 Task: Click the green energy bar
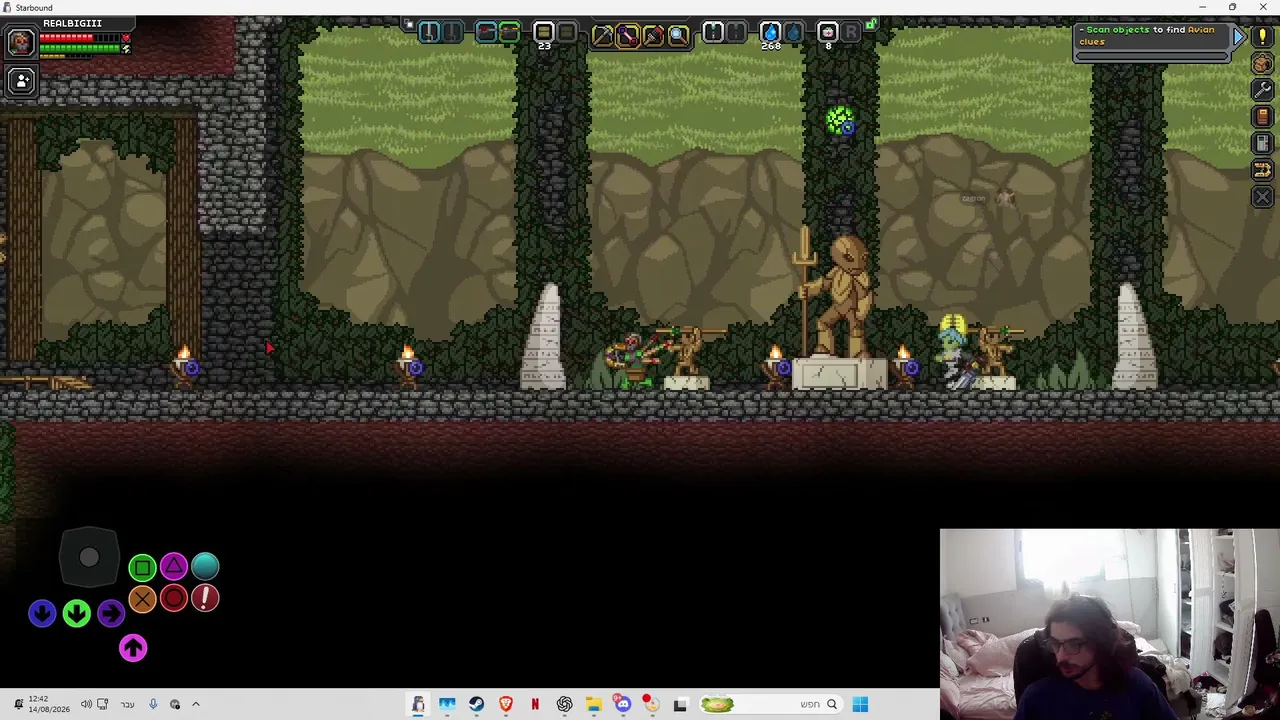(x=81, y=48)
